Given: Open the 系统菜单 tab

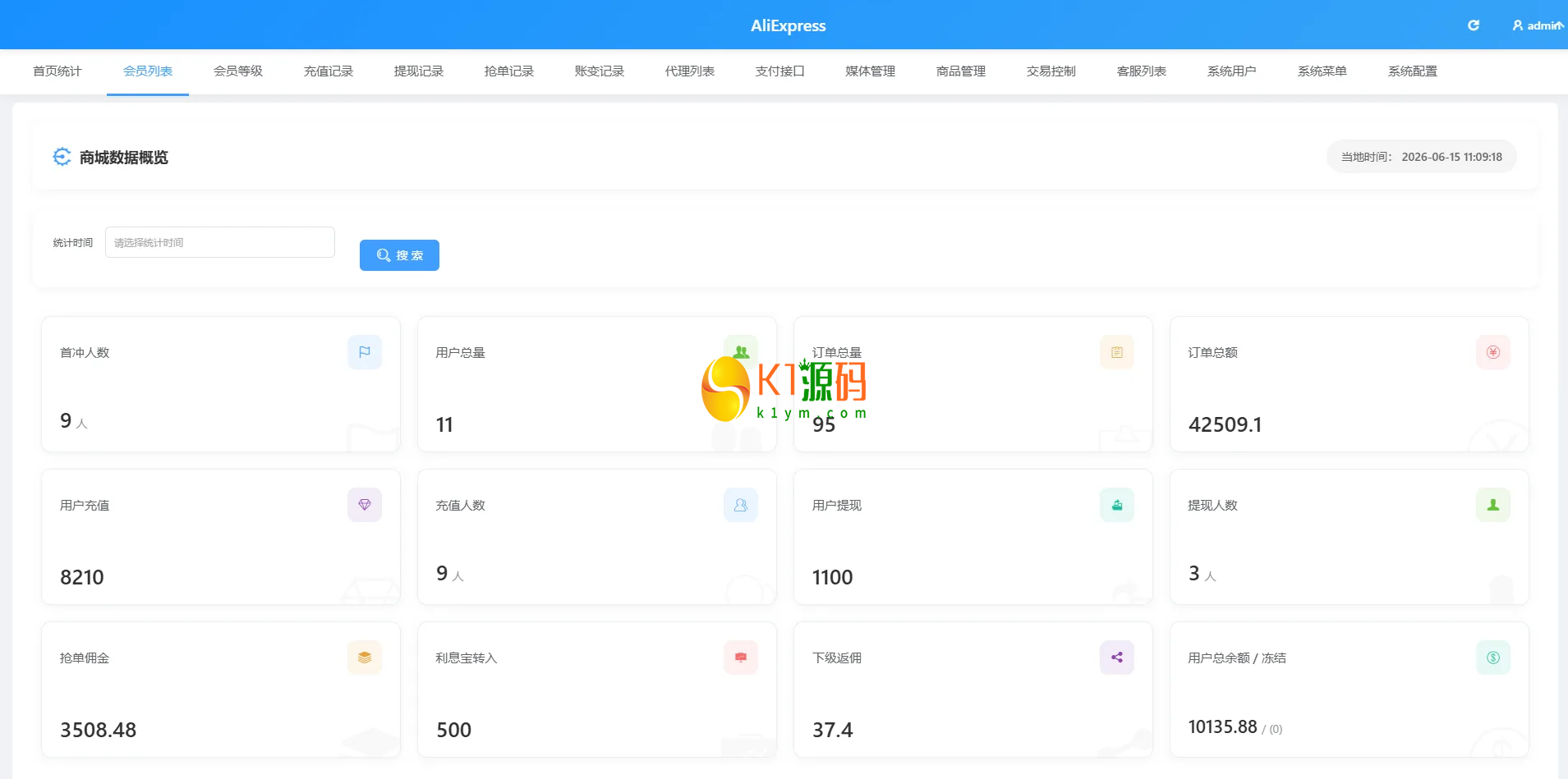Looking at the screenshot, I should click(x=1322, y=71).
